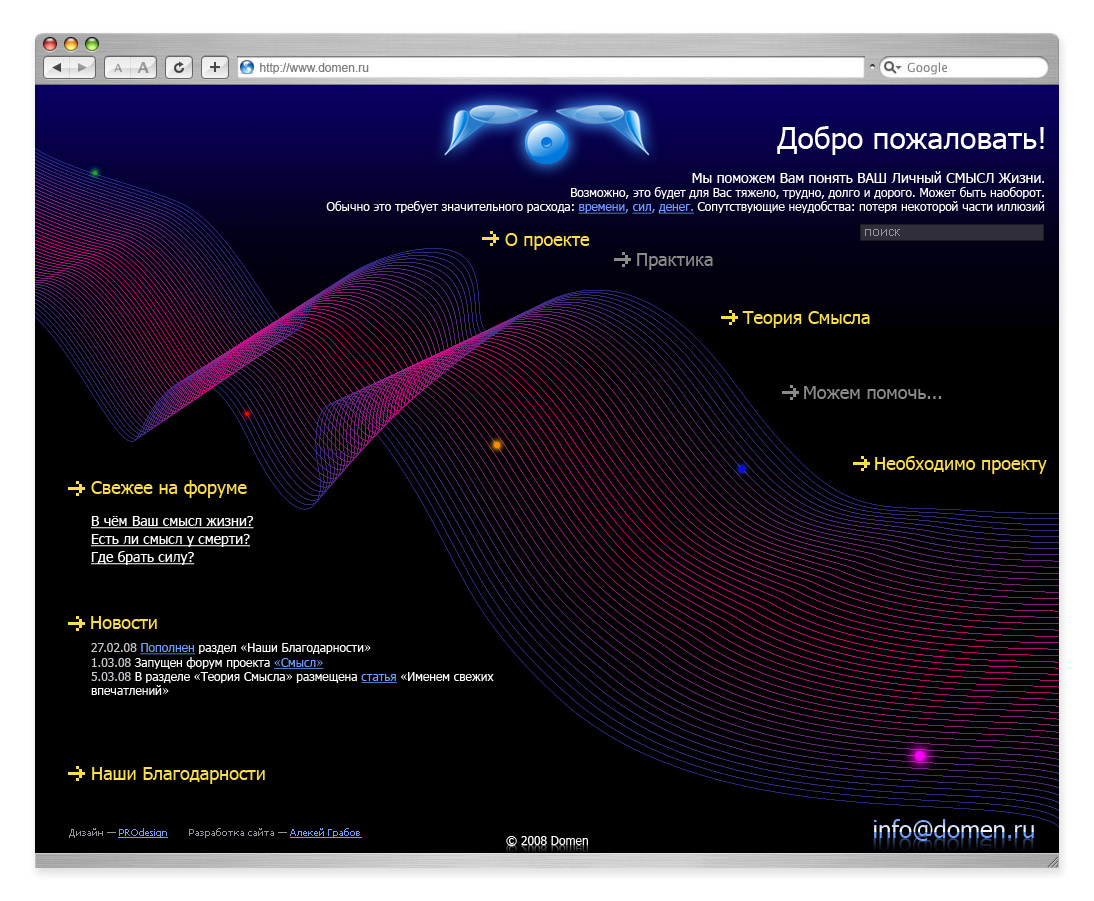Open Google search magnifier dropdown
This screenshot has height=901, width=1094.
click(x=892, y=68)
